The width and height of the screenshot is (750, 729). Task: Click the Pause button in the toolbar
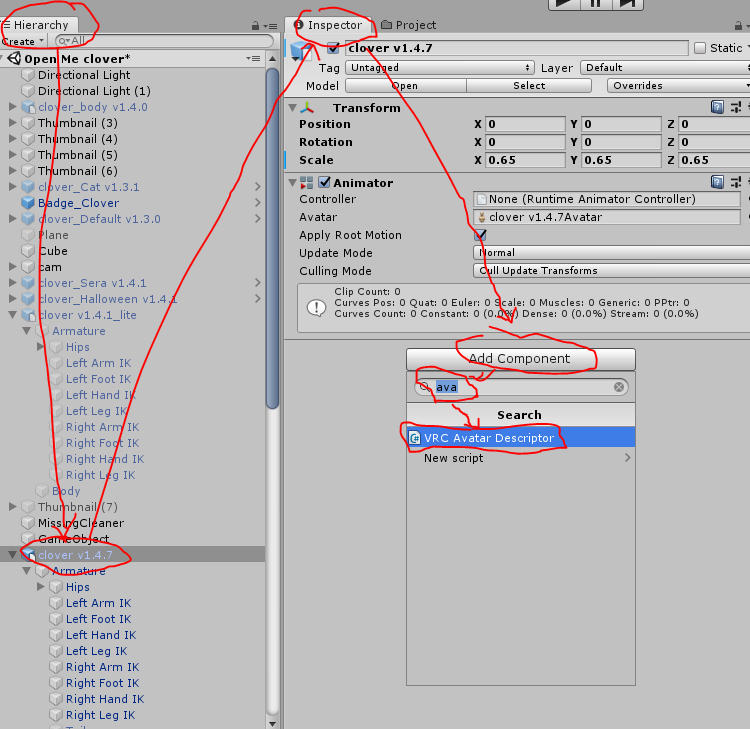coord(596,4)
